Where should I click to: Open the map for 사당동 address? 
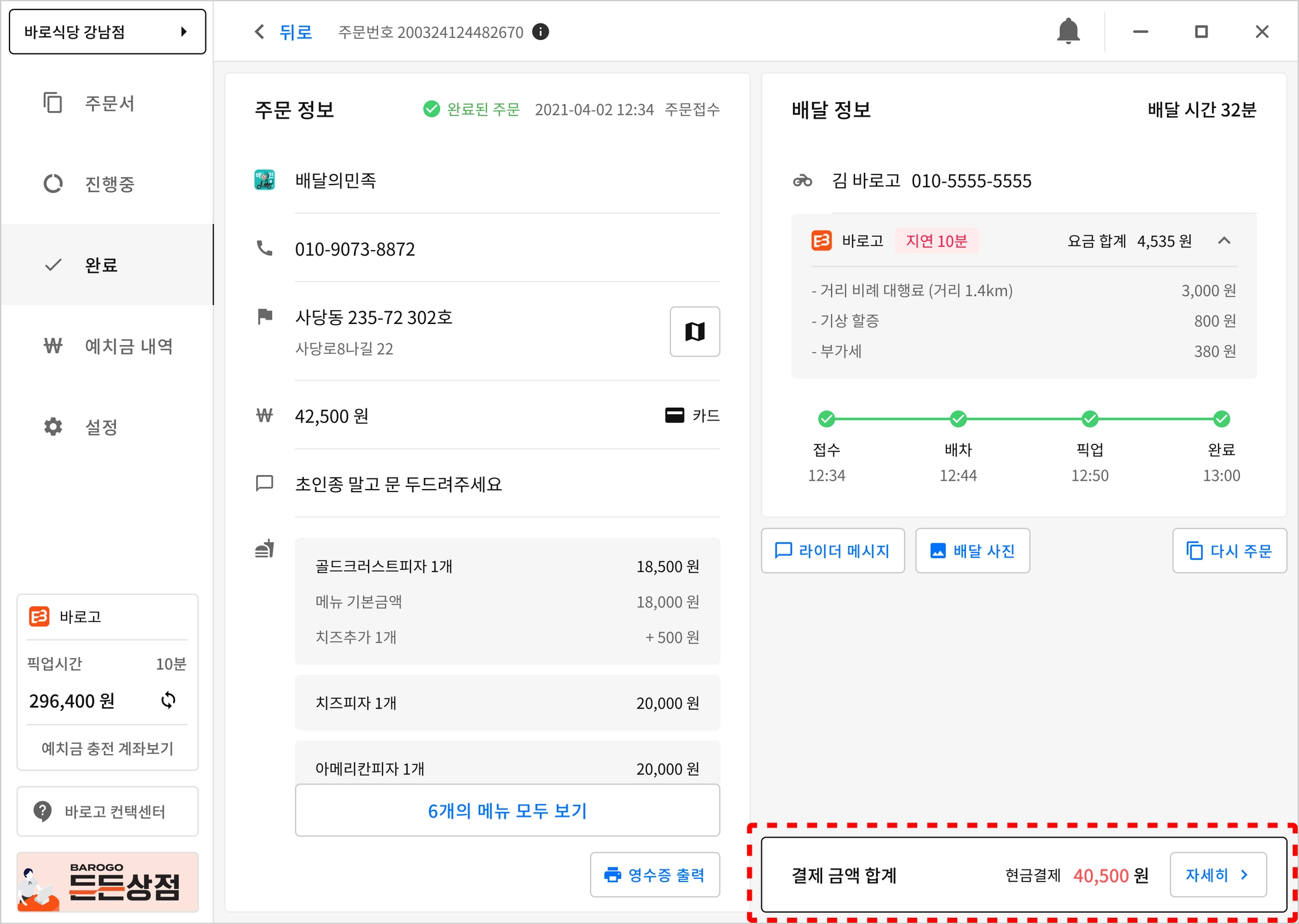pyautogui.click(x=695, y=332)
